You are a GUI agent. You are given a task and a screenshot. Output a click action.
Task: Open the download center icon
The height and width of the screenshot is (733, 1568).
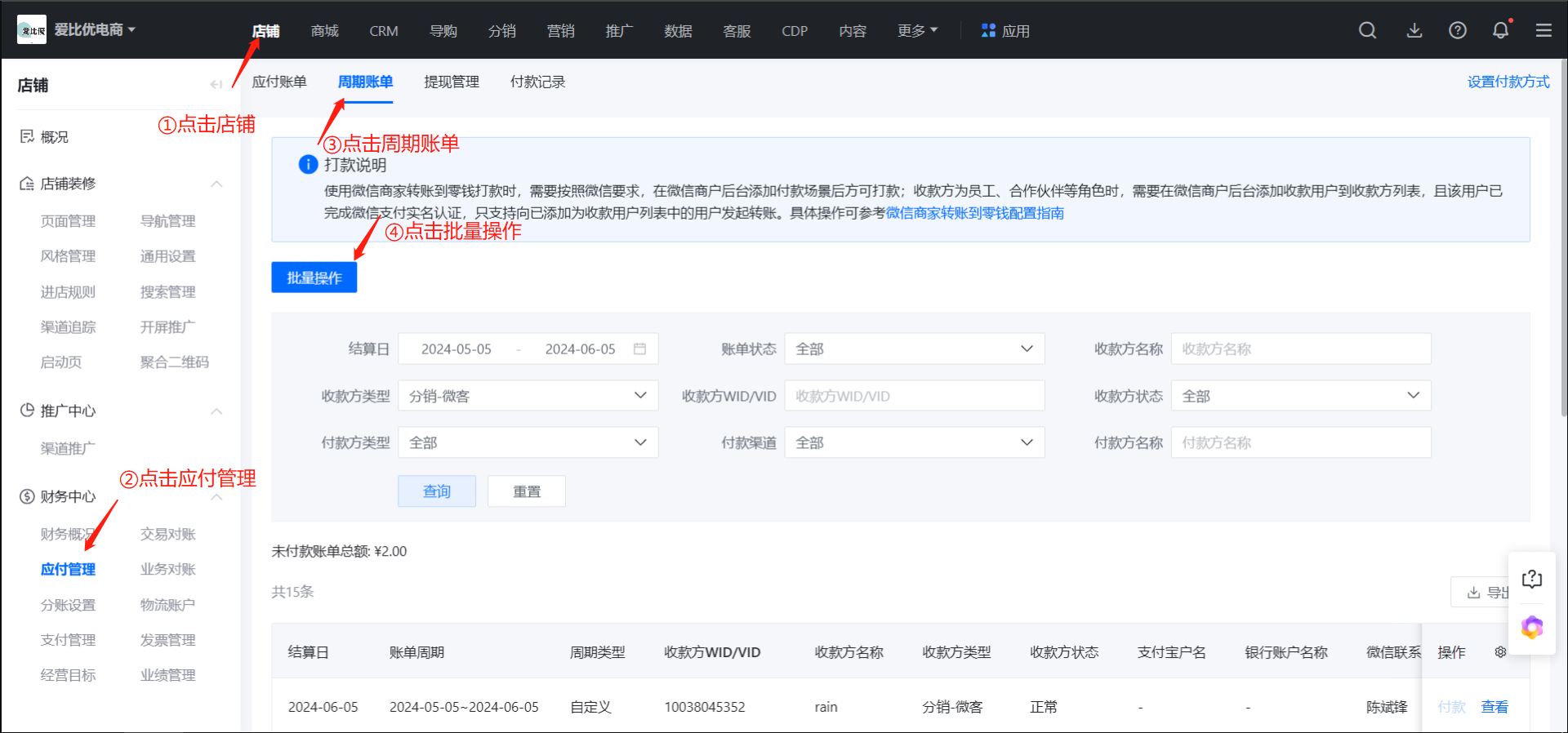point(1414,30)
